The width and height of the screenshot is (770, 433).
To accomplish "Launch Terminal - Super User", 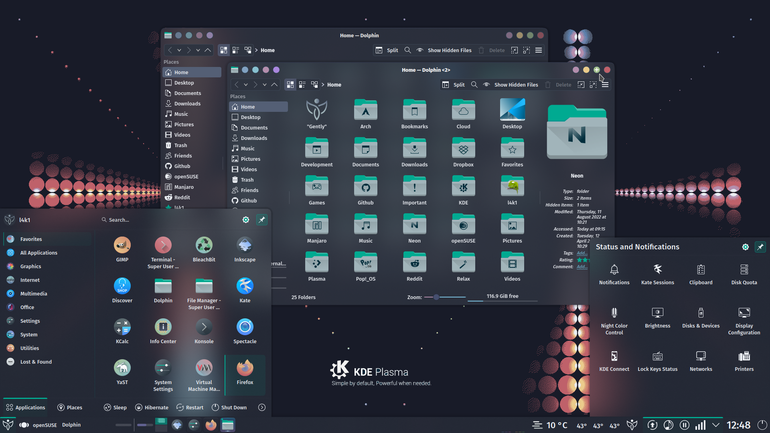I will click(x=163, y=252).
